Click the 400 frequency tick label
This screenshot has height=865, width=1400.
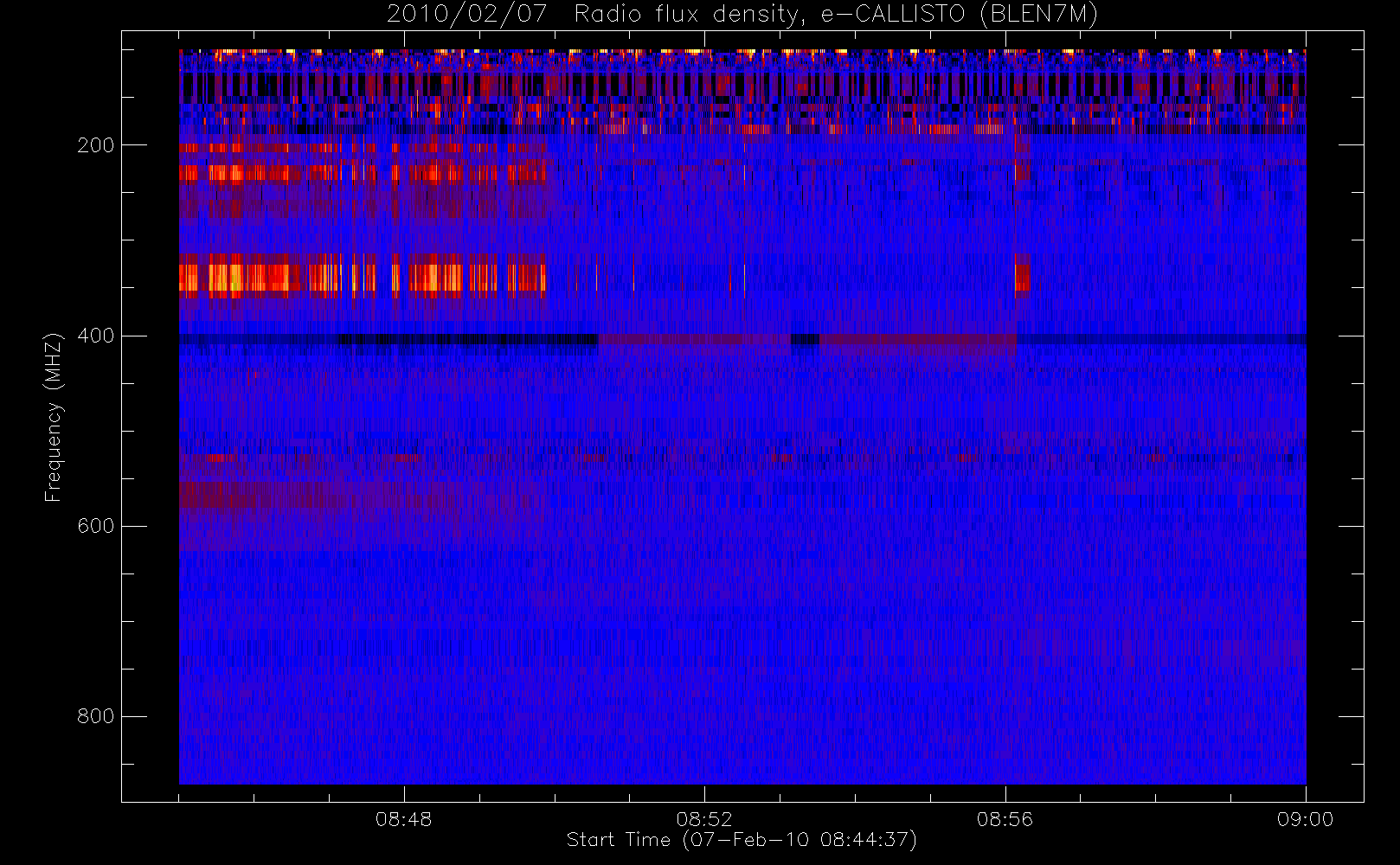pos(96,336)
